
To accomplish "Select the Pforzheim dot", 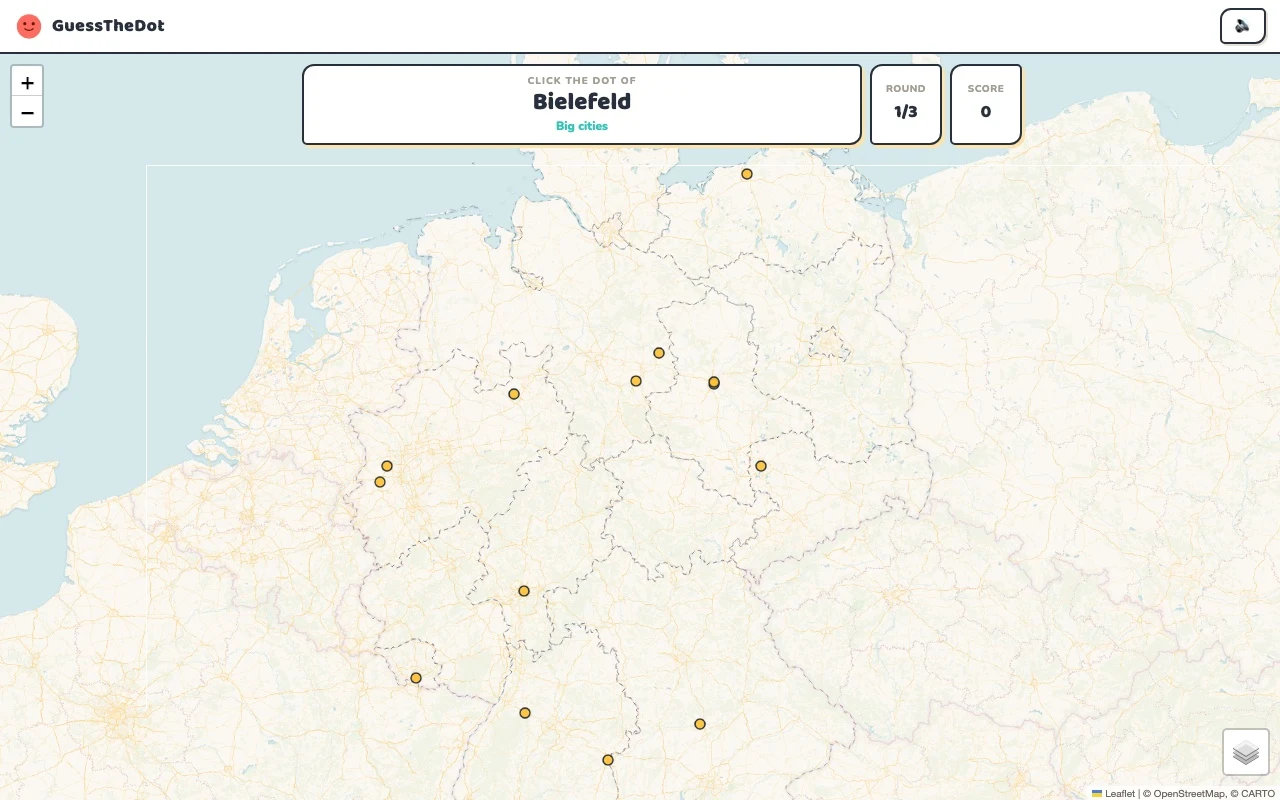I will pos(525,713).
